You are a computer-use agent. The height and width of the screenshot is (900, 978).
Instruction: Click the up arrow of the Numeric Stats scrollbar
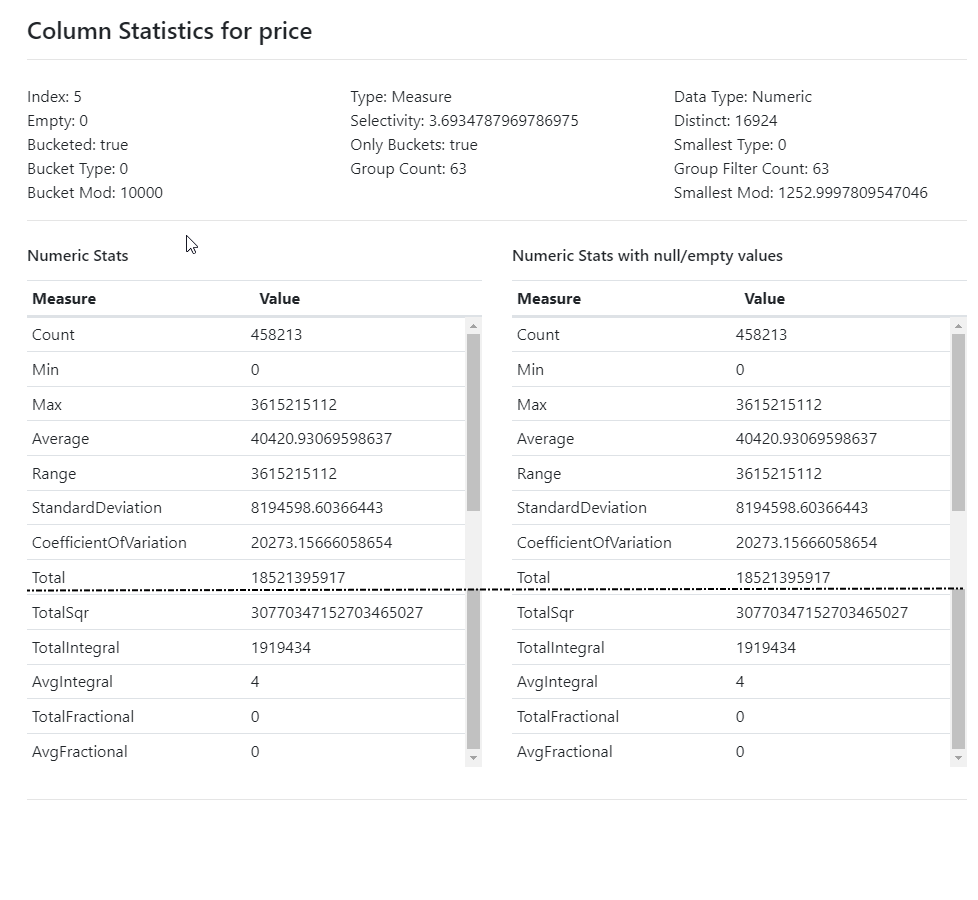(473, 326)
